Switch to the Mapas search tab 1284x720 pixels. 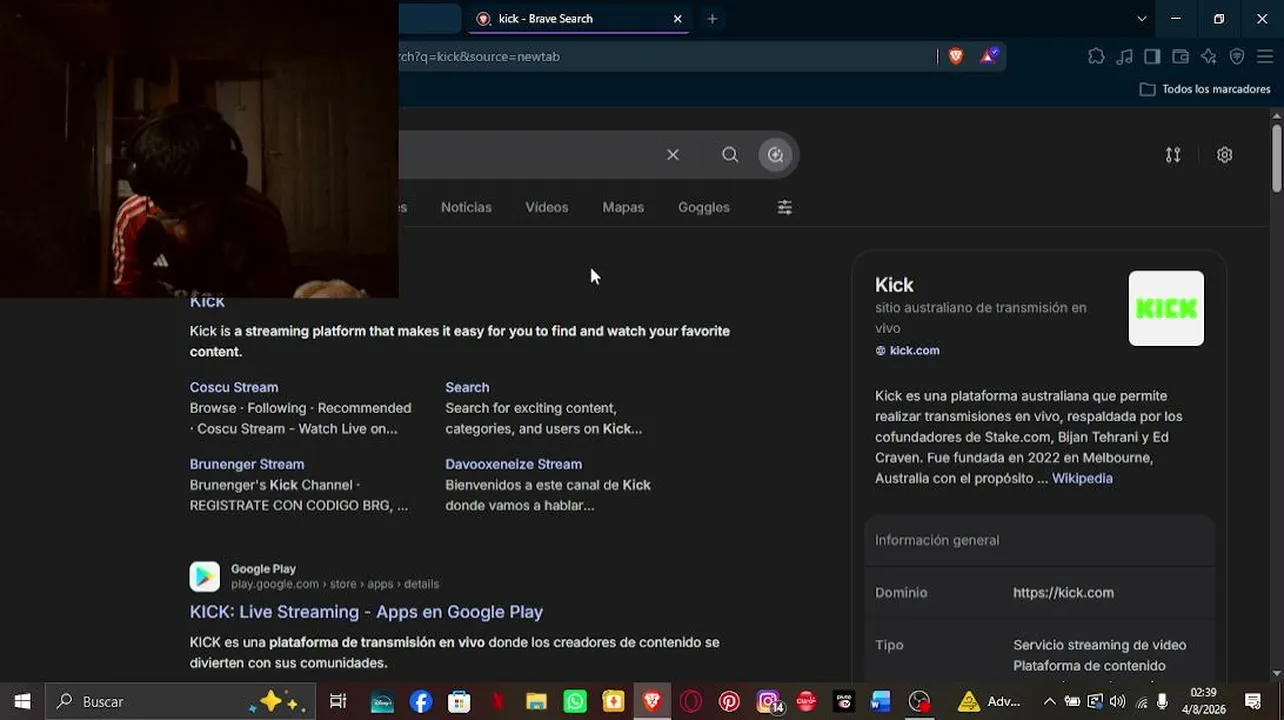point(623,208)
